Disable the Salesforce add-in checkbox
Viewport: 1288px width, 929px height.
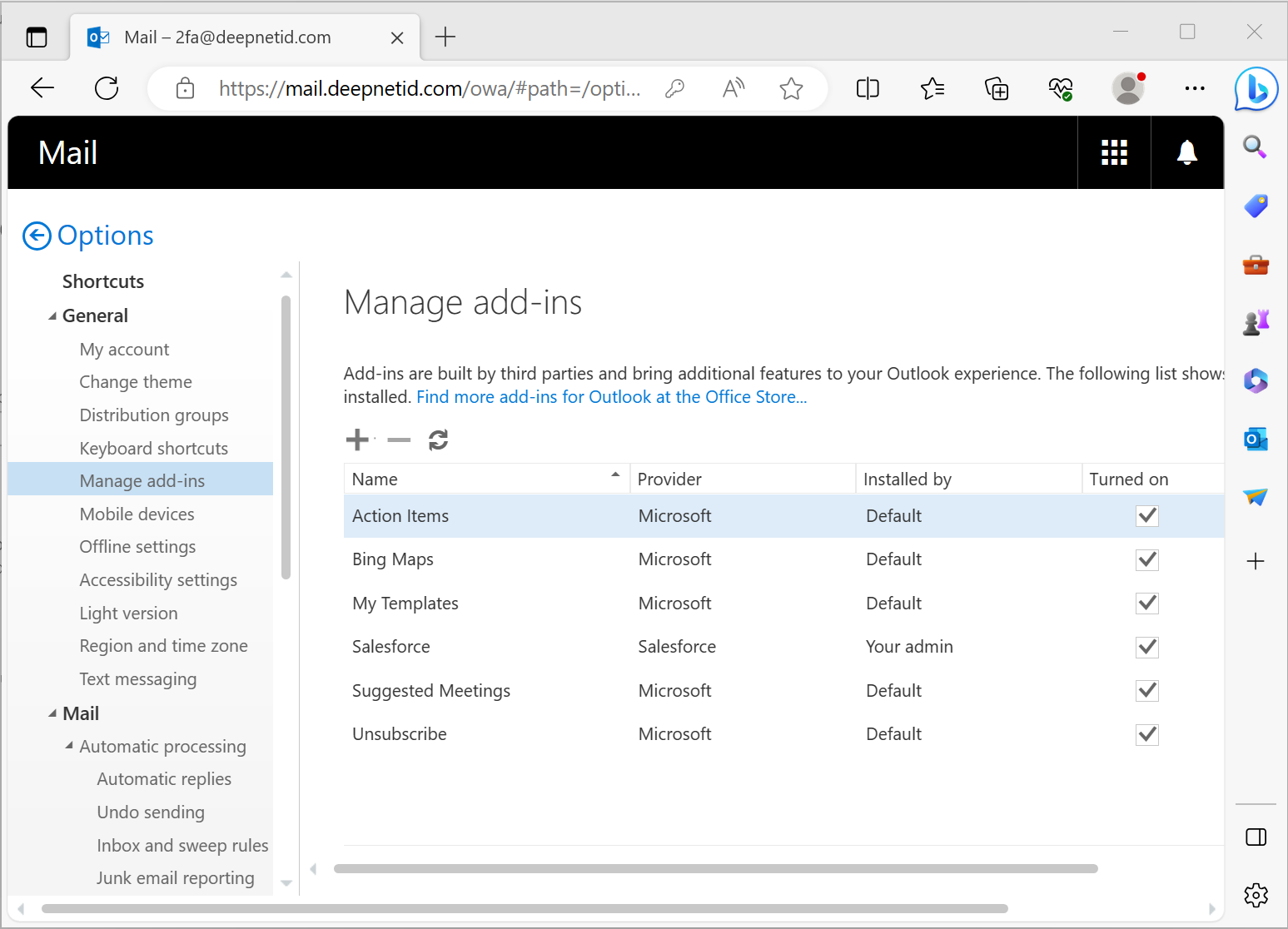pos(1146,647)
